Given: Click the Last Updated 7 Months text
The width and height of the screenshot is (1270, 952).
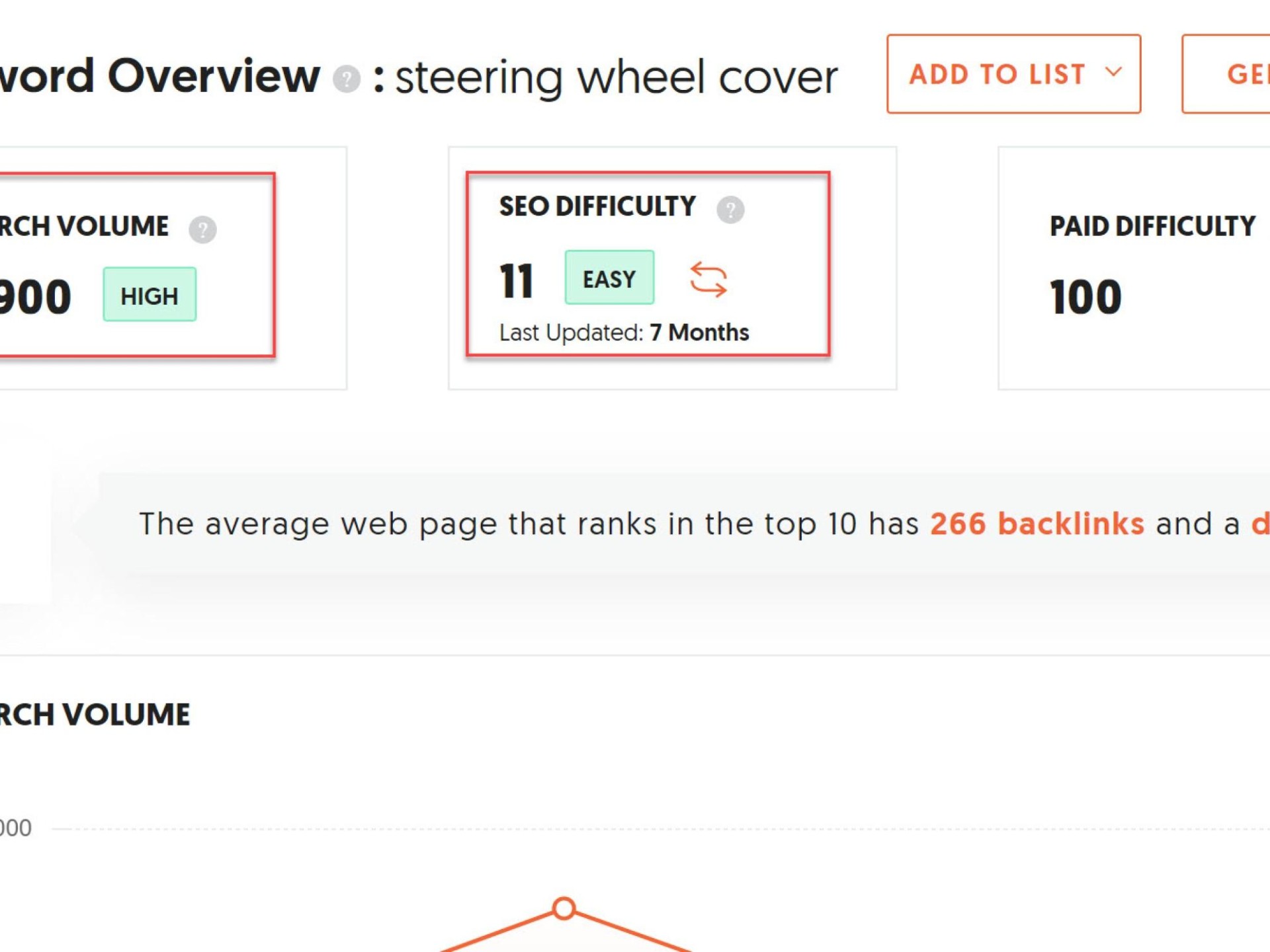Looking at the screenshot, I should [x=624, y=333].
